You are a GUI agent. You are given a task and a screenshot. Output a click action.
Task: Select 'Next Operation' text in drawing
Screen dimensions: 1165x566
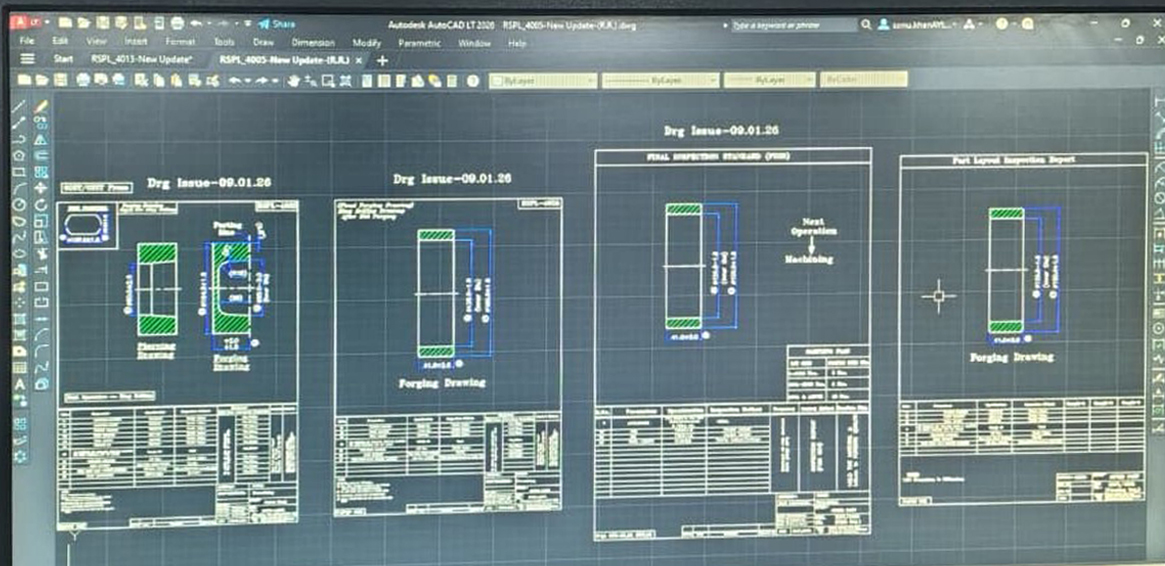click(x=813, y=227)
